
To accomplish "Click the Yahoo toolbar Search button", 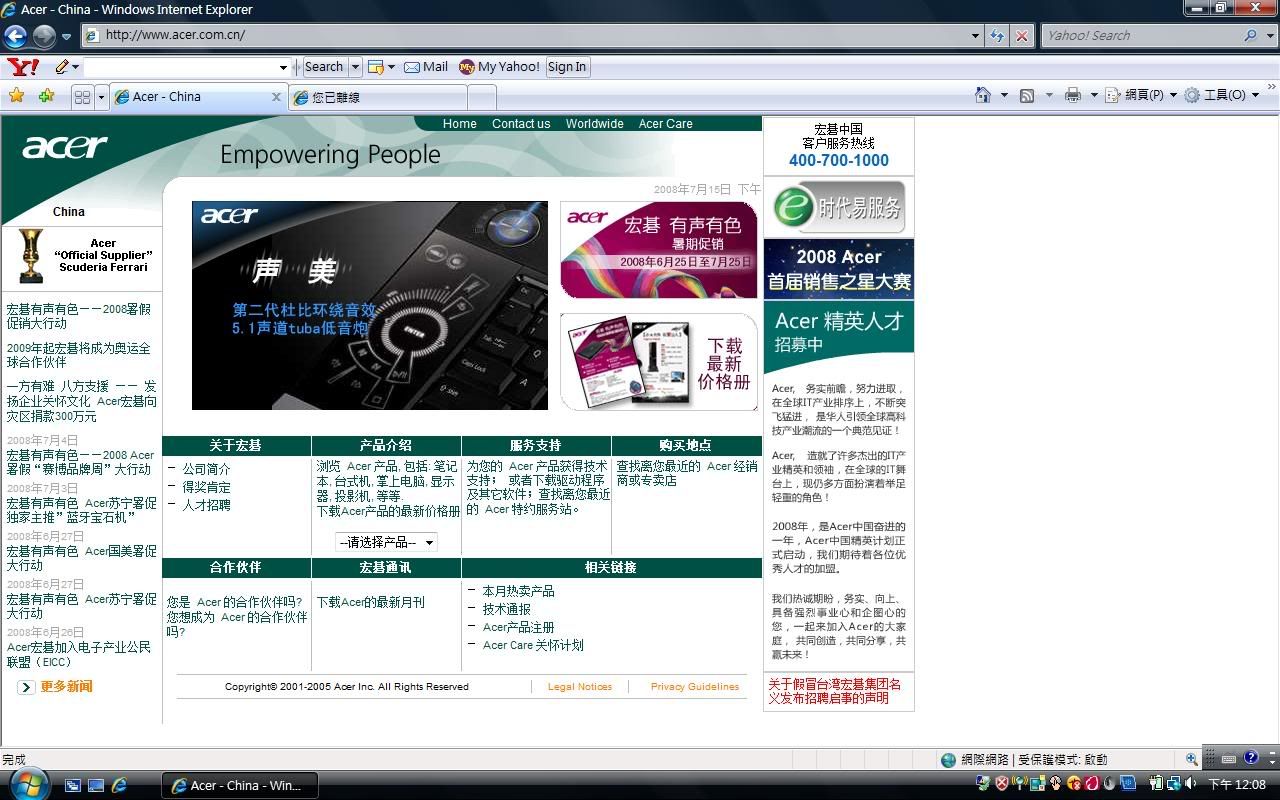I will click(x=323, y=67).
